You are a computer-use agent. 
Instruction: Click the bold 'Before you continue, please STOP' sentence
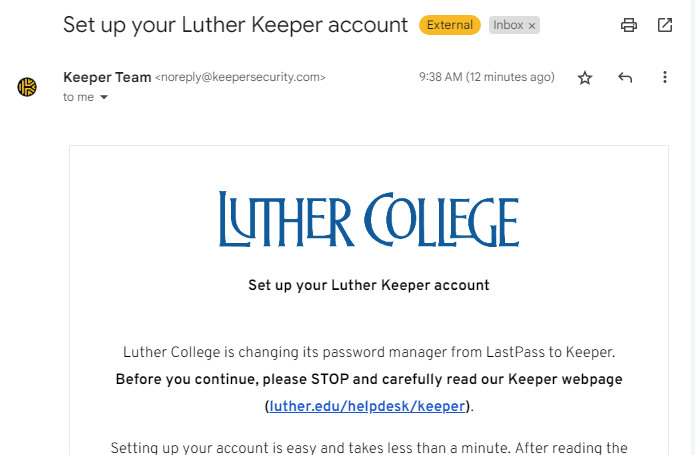[369, 379]
